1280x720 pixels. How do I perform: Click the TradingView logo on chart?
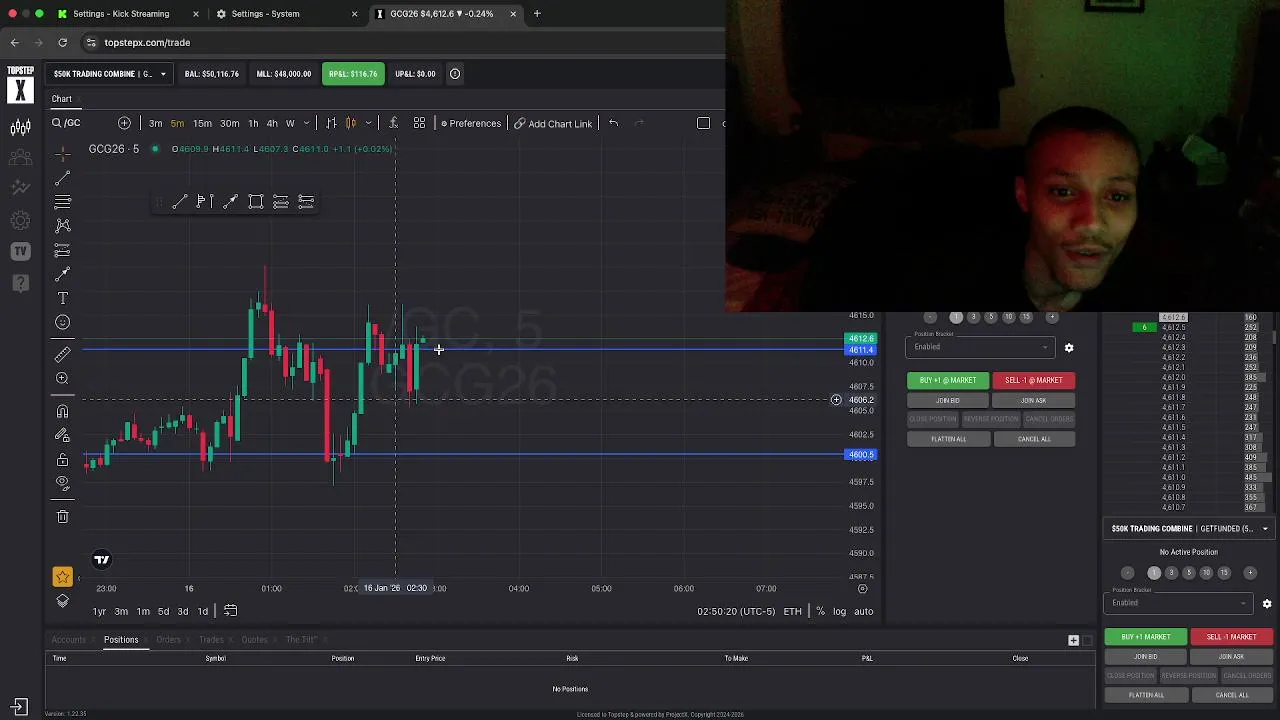(101, 560)
